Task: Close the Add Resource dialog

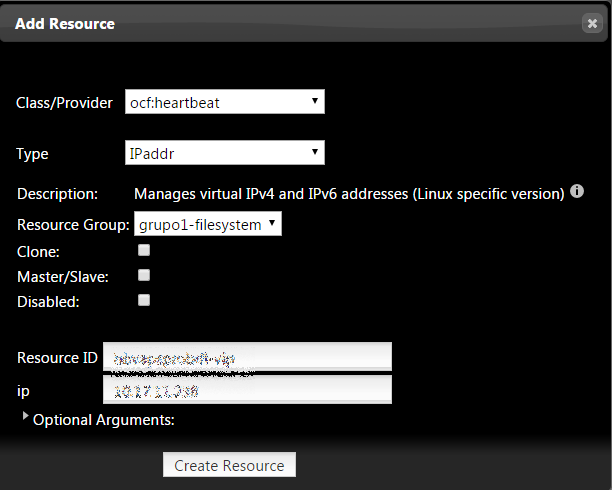Action: click(x=592, y=24)
